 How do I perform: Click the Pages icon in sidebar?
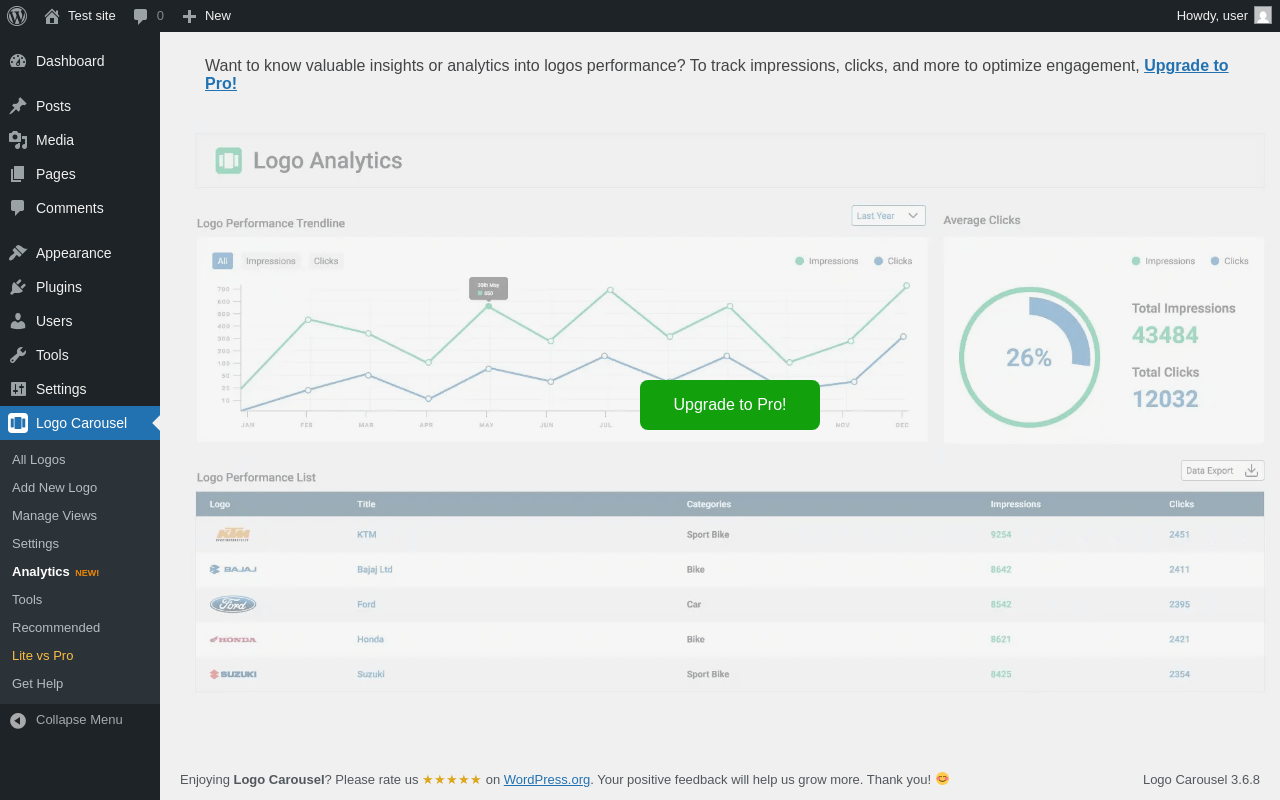18,174
